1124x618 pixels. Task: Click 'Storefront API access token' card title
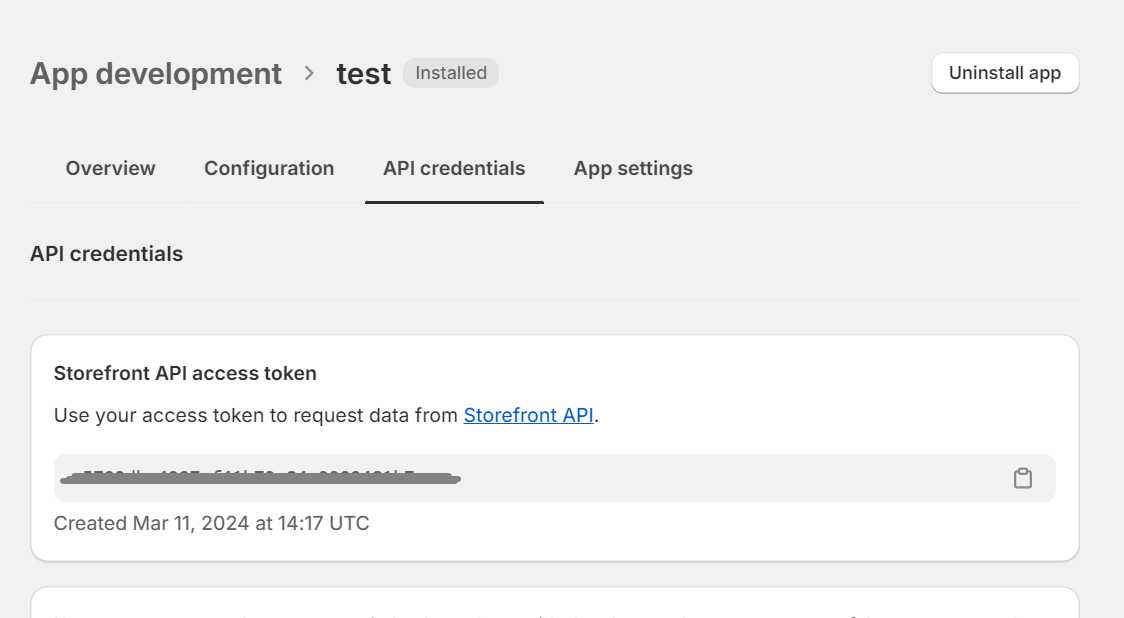point(185,374)
